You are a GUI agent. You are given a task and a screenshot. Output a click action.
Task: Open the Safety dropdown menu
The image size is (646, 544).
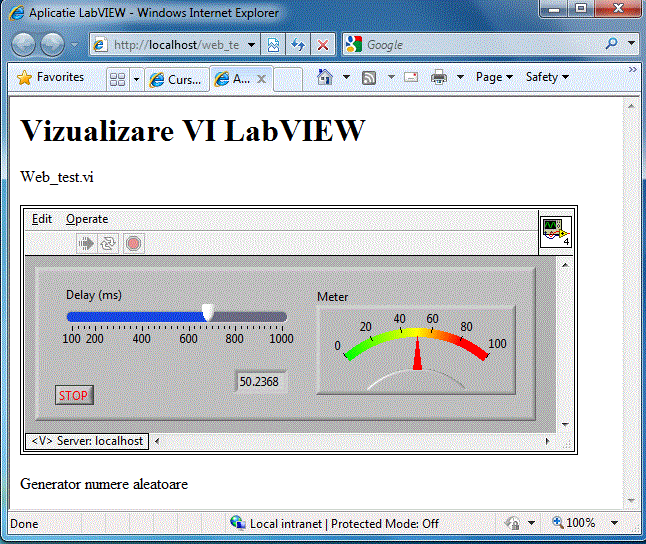pos(547,77)
